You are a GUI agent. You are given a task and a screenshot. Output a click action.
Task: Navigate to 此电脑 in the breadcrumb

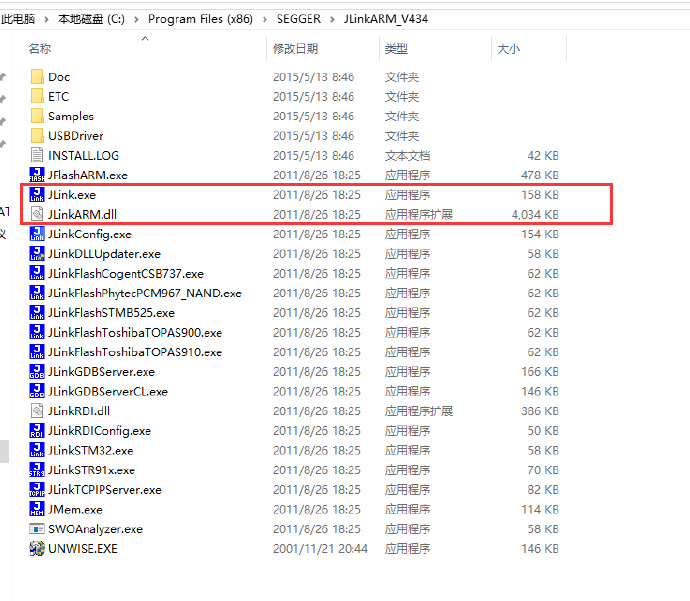(18, 19)
